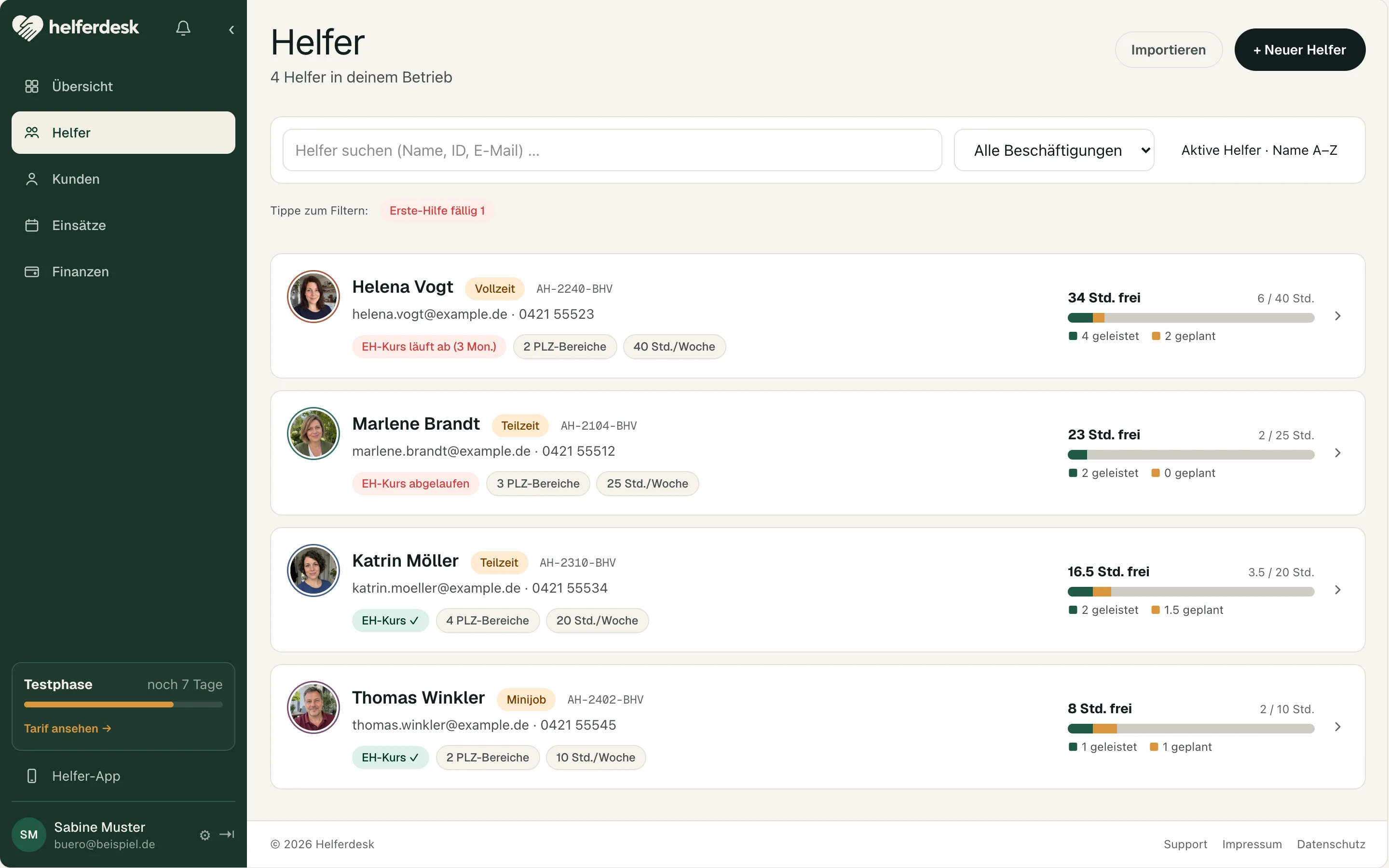Open the Datenschutz footer link
The width and height of the screenshot is (1389, 868).
pos(1331,844)
